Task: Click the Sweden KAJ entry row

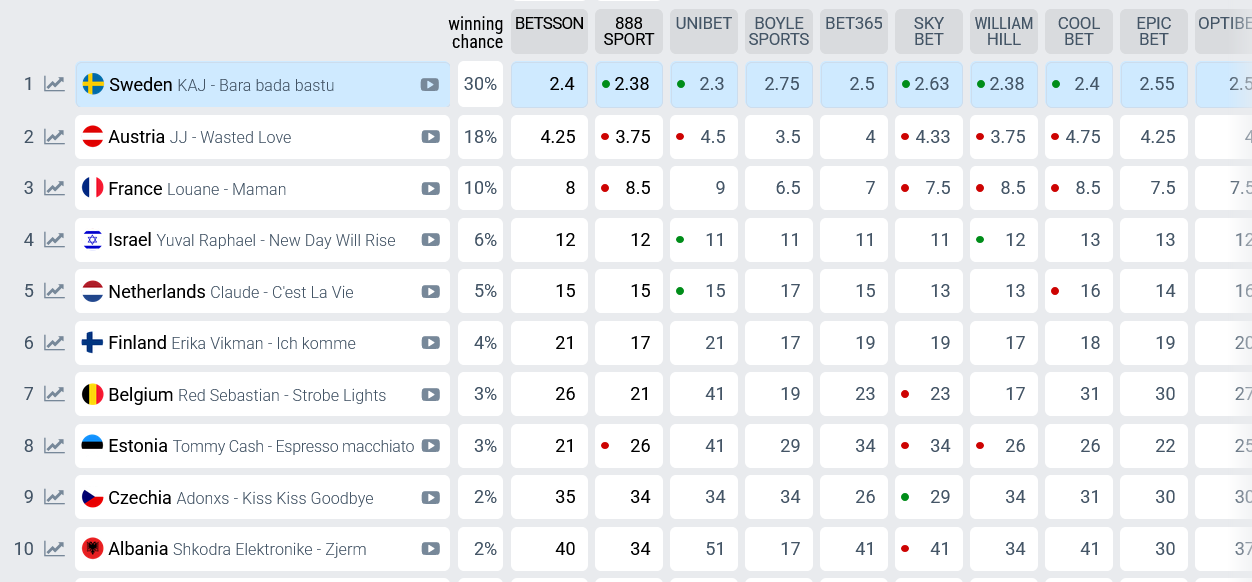Action: point(263,84)
